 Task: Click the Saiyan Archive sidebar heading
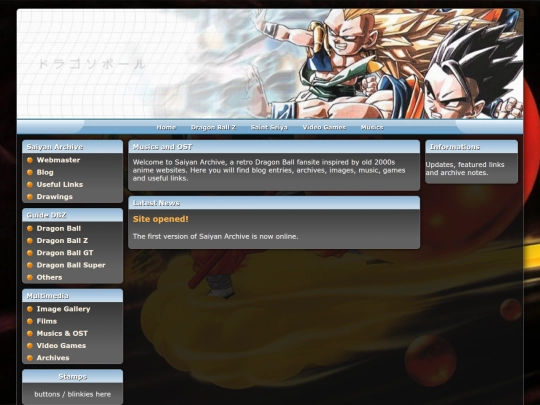55,147
